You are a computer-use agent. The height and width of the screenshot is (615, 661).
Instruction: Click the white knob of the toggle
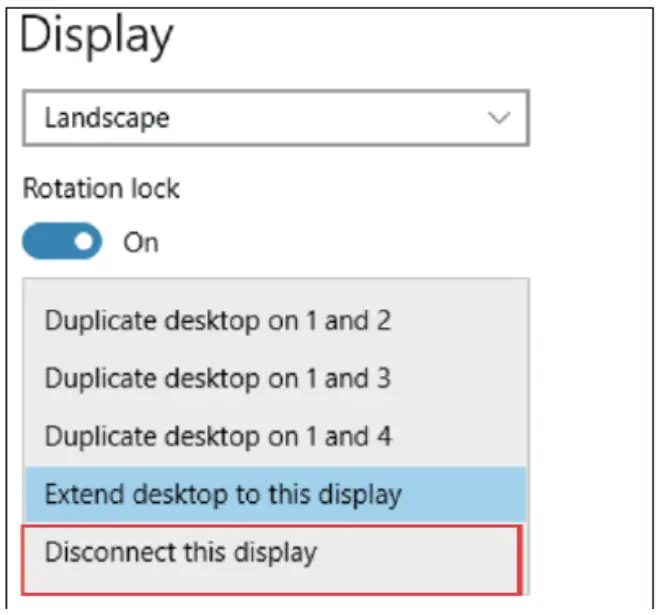(x=84, y=241)
